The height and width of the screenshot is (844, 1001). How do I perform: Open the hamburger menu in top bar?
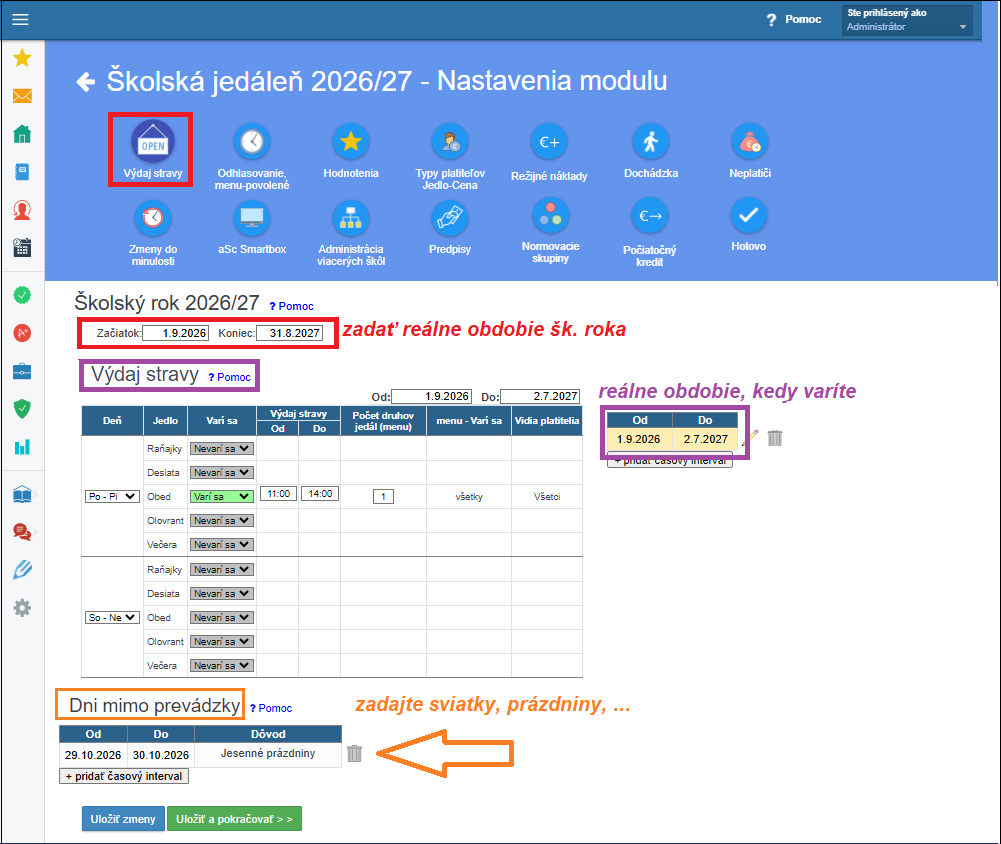click(20, 19)
